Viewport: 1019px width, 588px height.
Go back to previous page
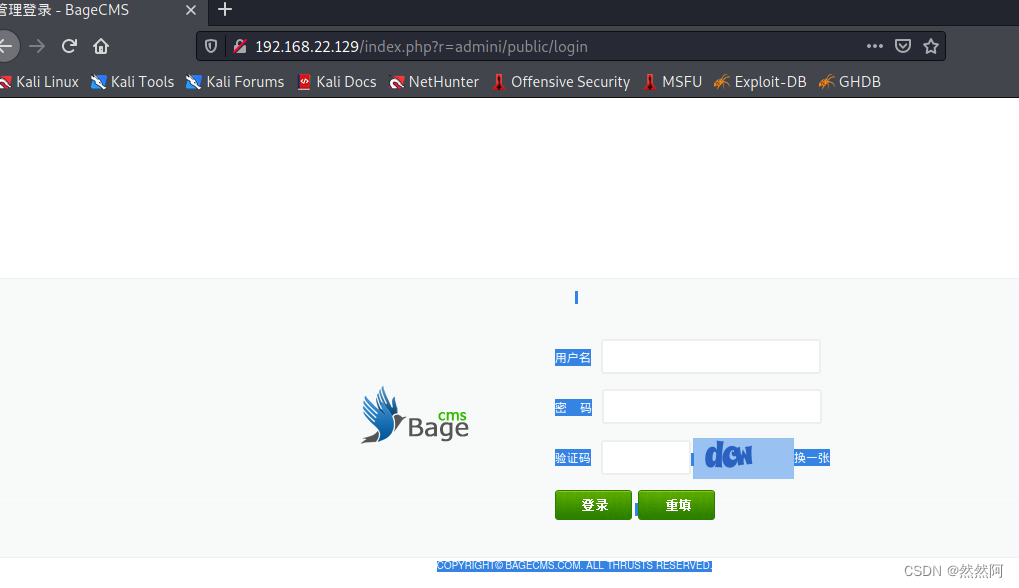[6, 46]
